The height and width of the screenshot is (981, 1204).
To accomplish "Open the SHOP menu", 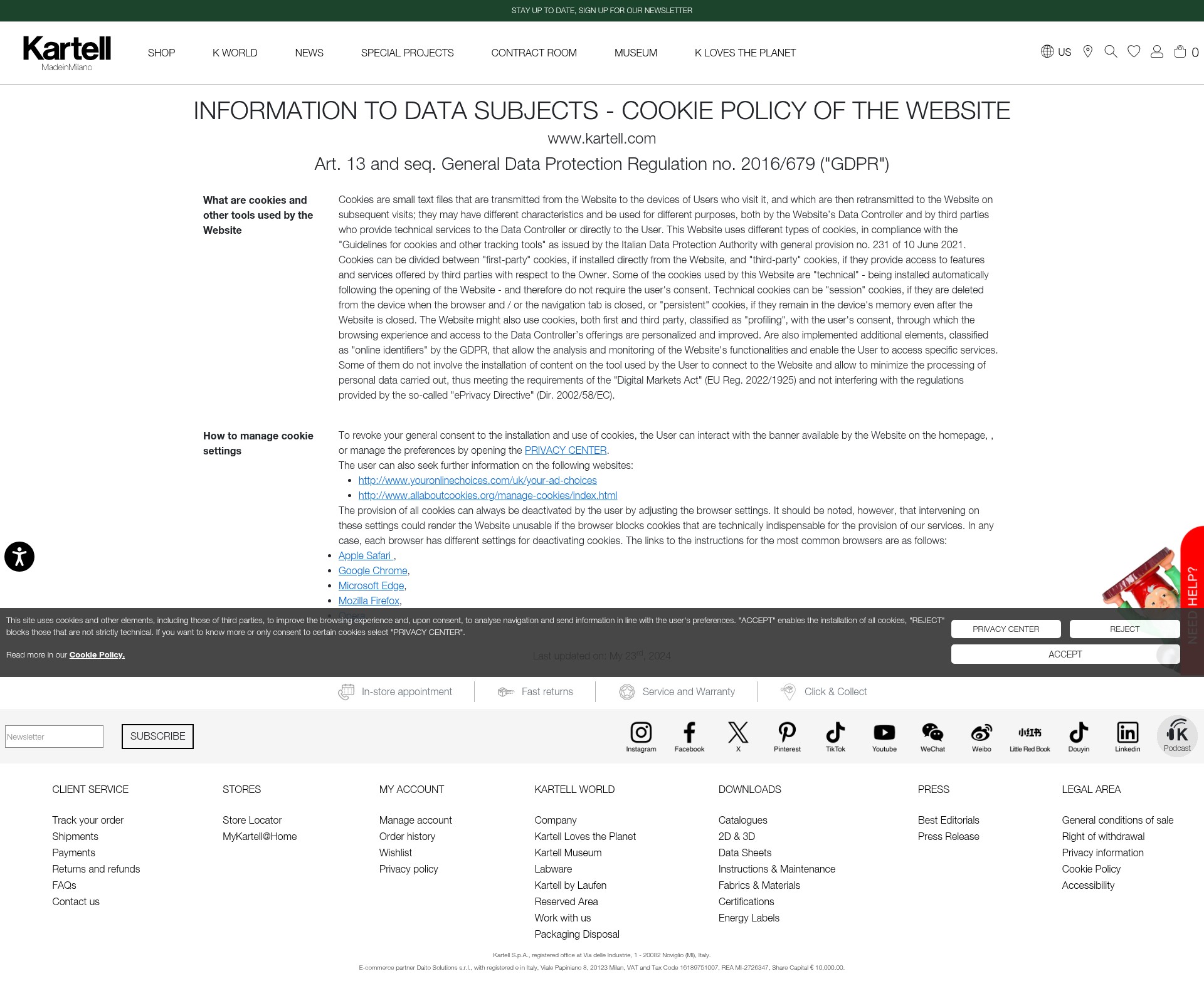I will coord(161,53).
